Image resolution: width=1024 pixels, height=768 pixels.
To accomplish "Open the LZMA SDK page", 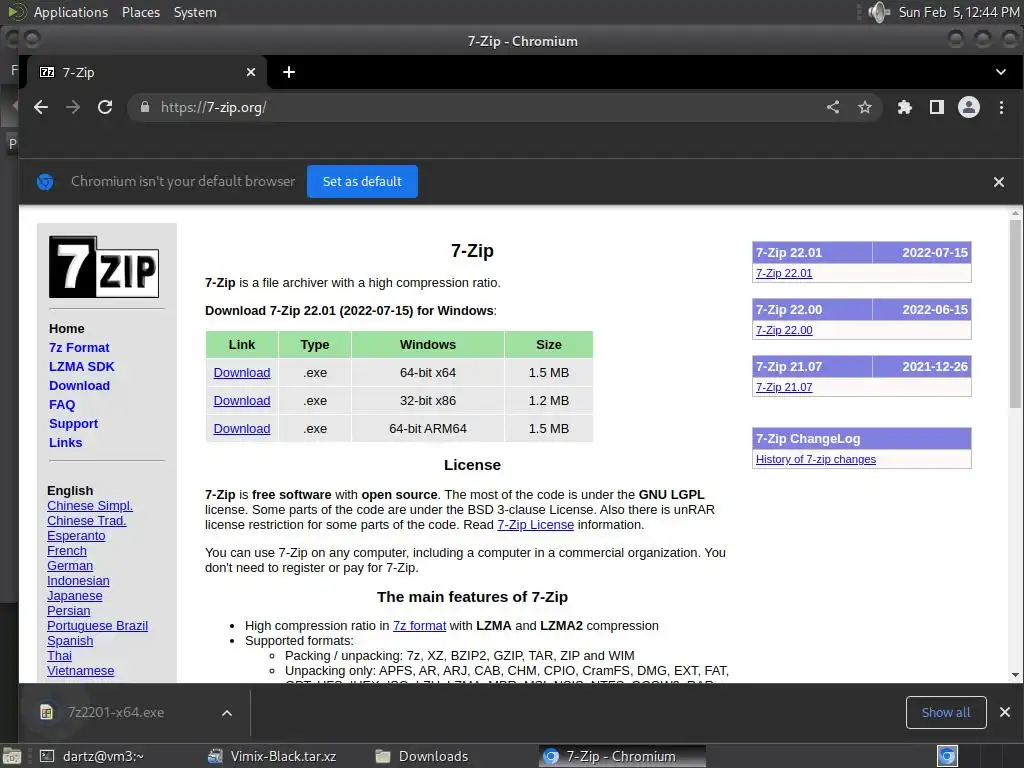I will point(82,366).
